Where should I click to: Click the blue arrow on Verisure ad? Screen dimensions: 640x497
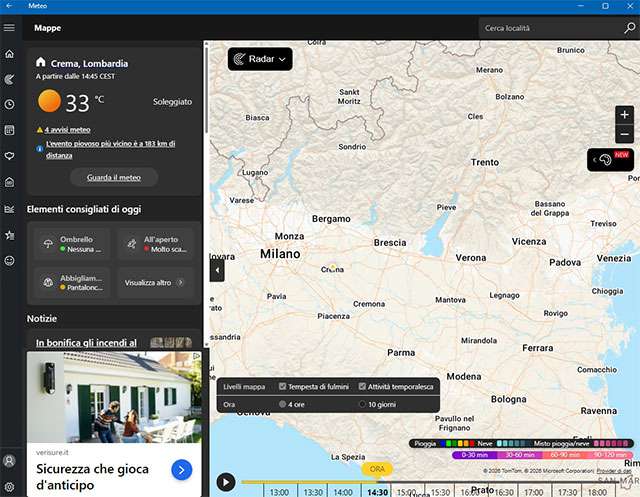[x=182, y=470]
